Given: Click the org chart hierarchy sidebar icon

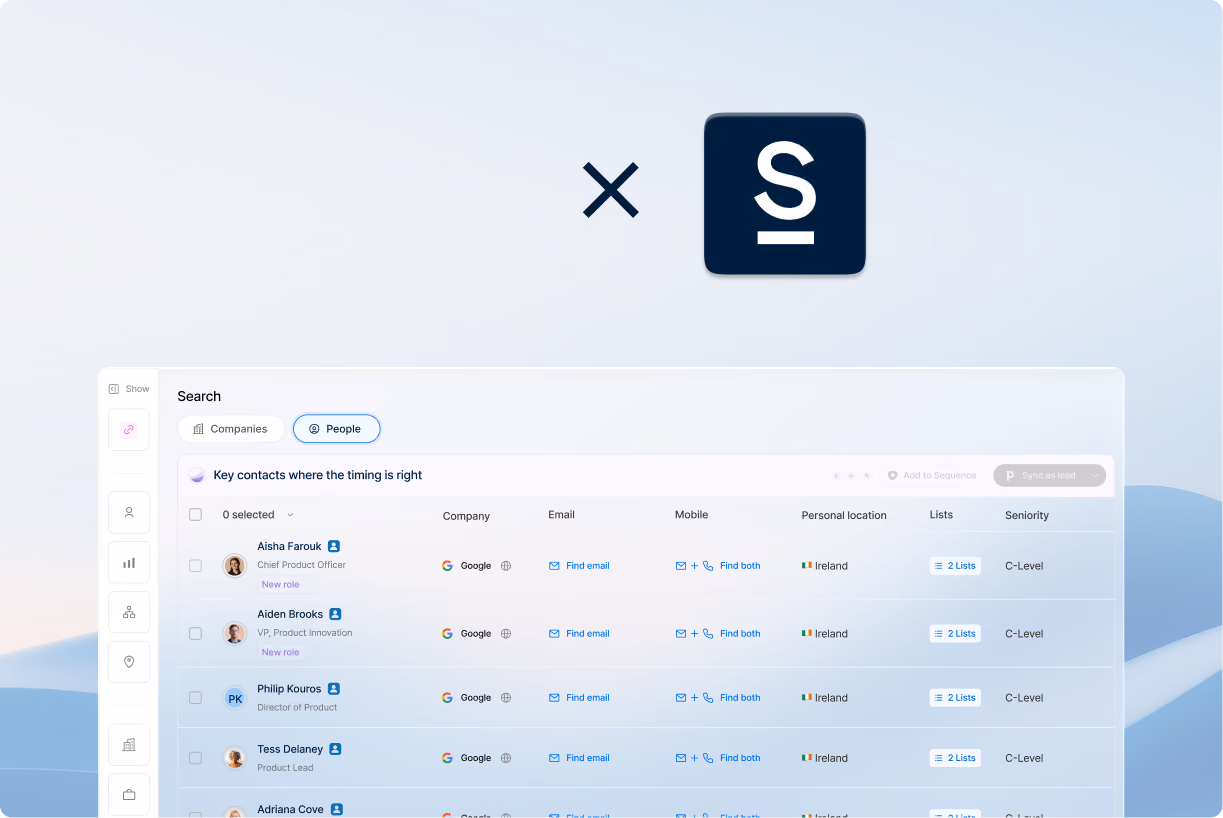Looking at the screenshot, I should (x=129, y=612).
